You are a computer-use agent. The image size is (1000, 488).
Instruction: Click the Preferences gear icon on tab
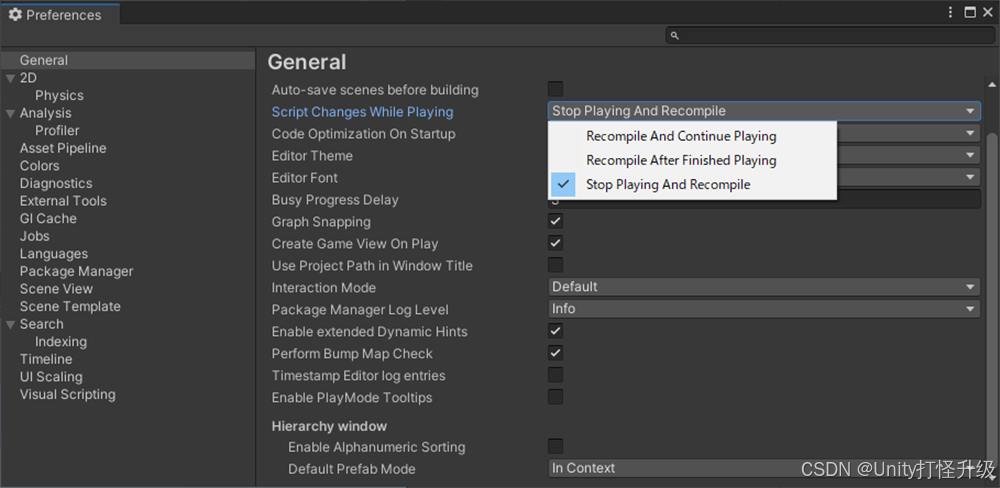pos(15,14)
